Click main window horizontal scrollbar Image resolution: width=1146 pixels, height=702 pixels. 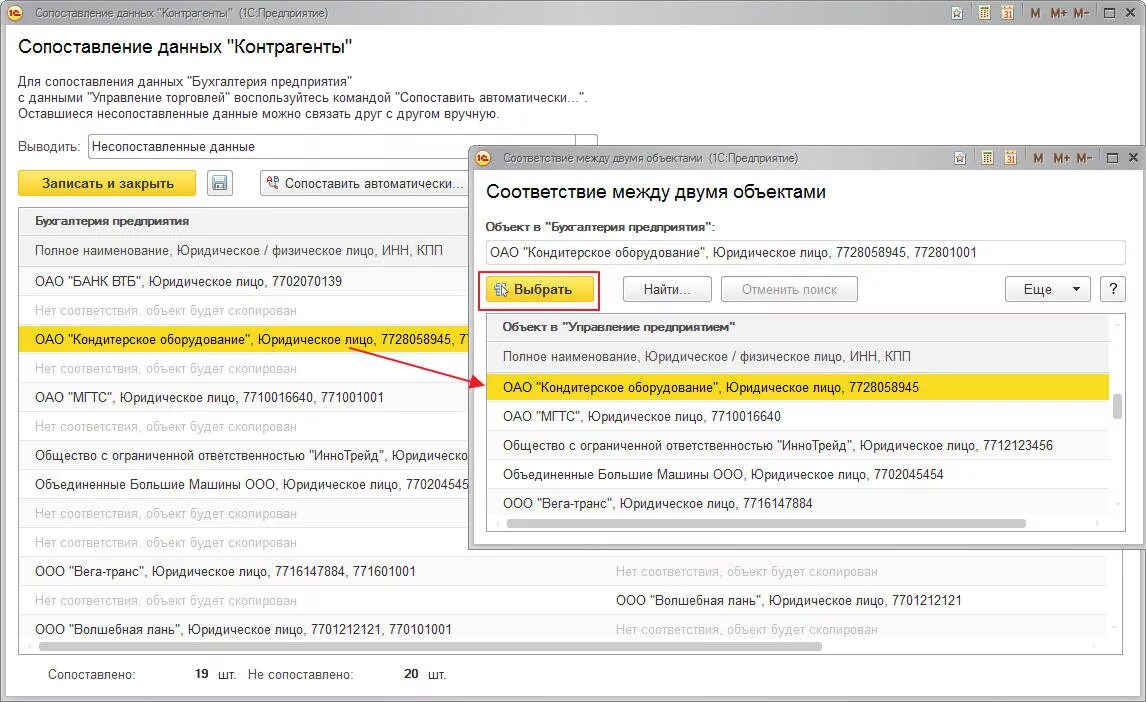coord(430,646)
